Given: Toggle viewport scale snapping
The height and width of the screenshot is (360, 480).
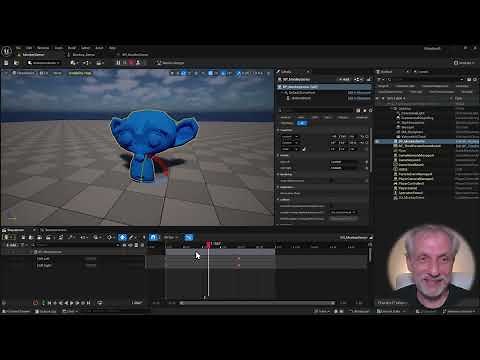Looking at the screenshot, I should (238, 73).
